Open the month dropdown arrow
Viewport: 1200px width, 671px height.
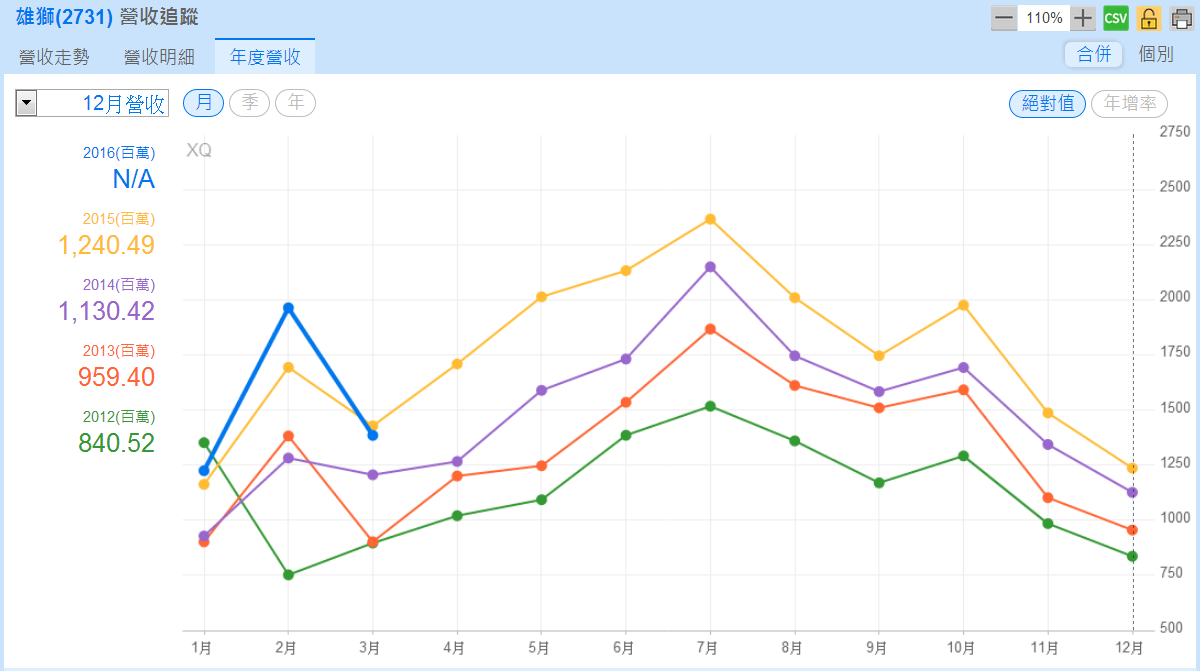point(26,103)
